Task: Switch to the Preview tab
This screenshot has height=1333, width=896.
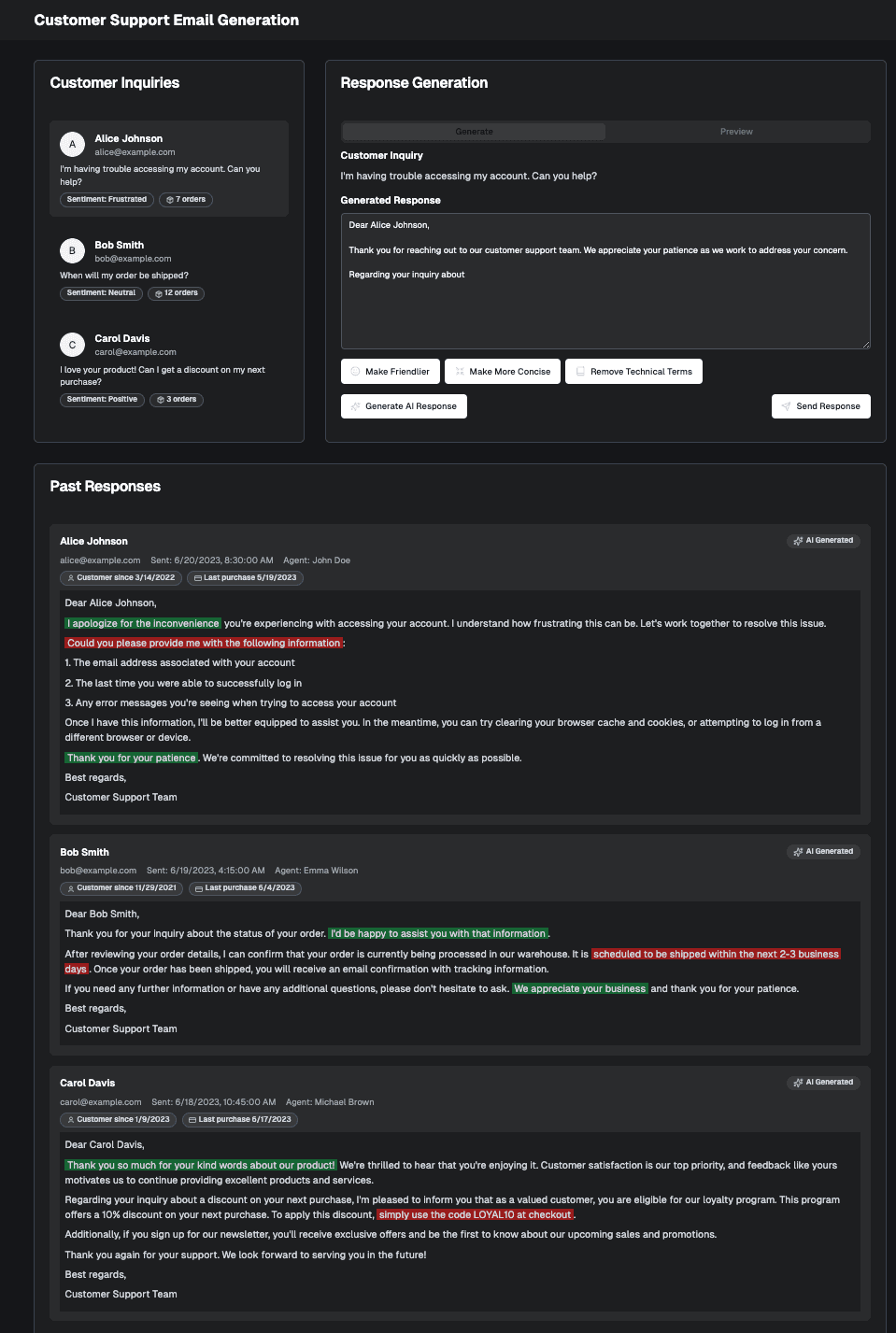Action: click(735, 131)
